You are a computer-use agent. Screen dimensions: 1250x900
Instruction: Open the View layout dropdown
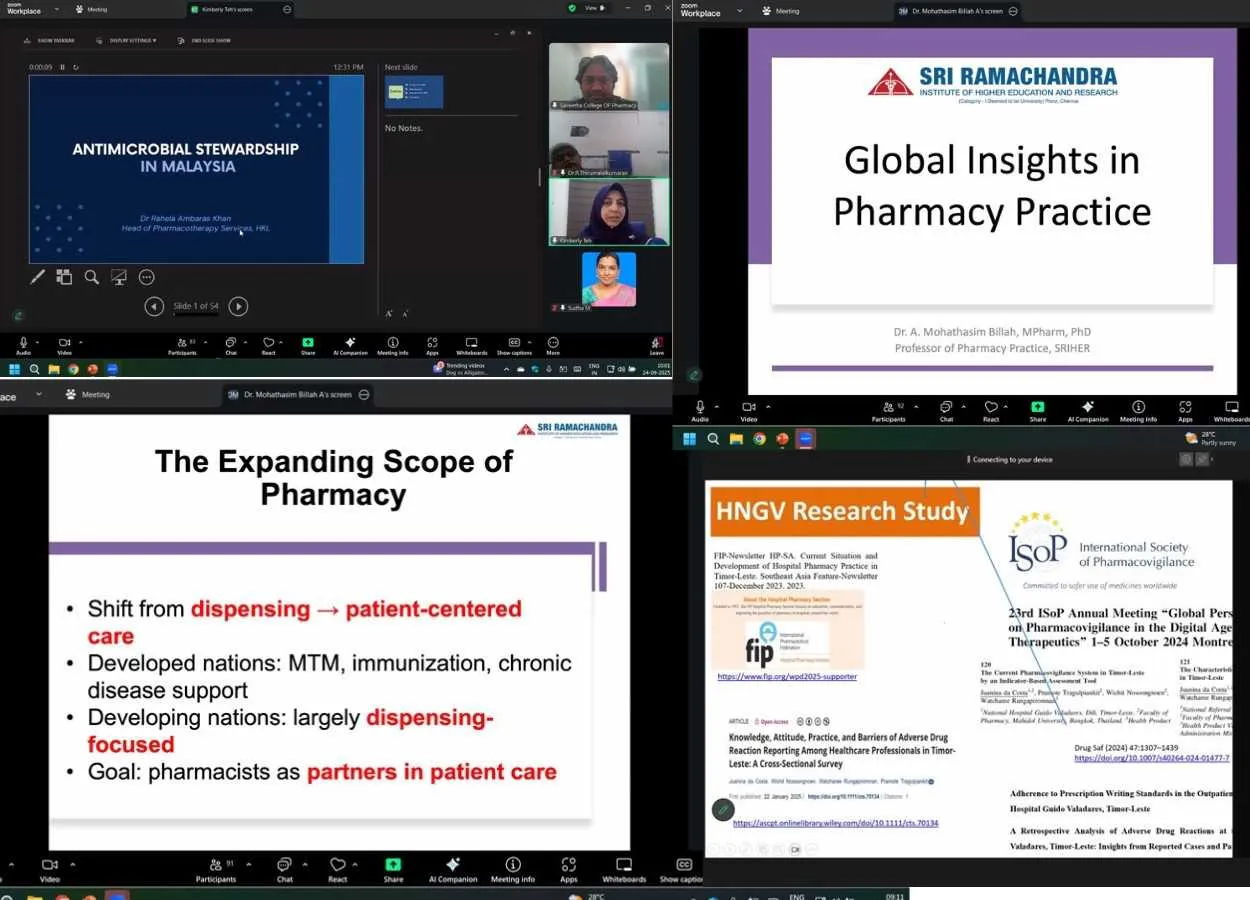click(595, 8)
